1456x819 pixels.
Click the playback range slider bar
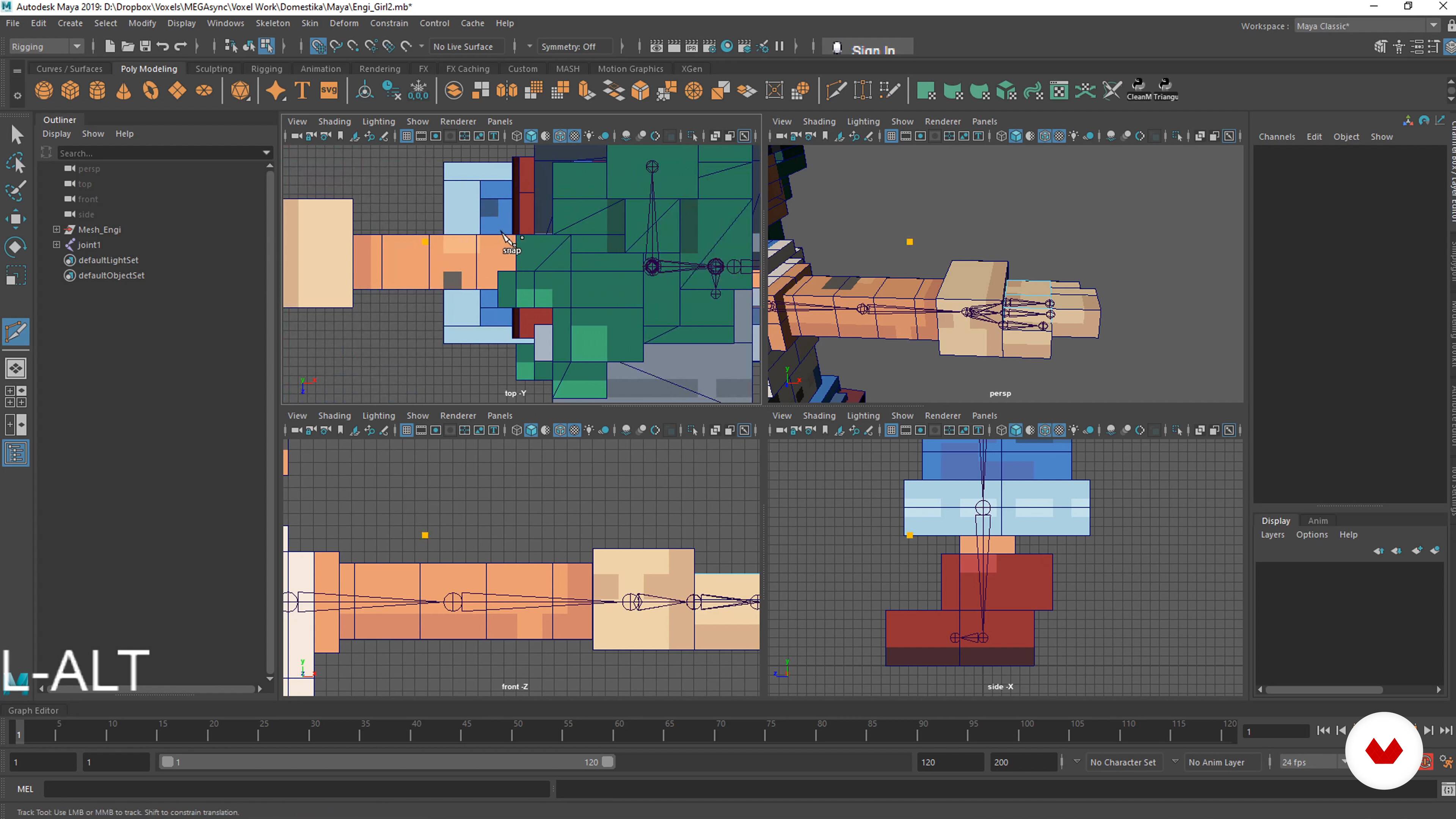coord(387,762)
